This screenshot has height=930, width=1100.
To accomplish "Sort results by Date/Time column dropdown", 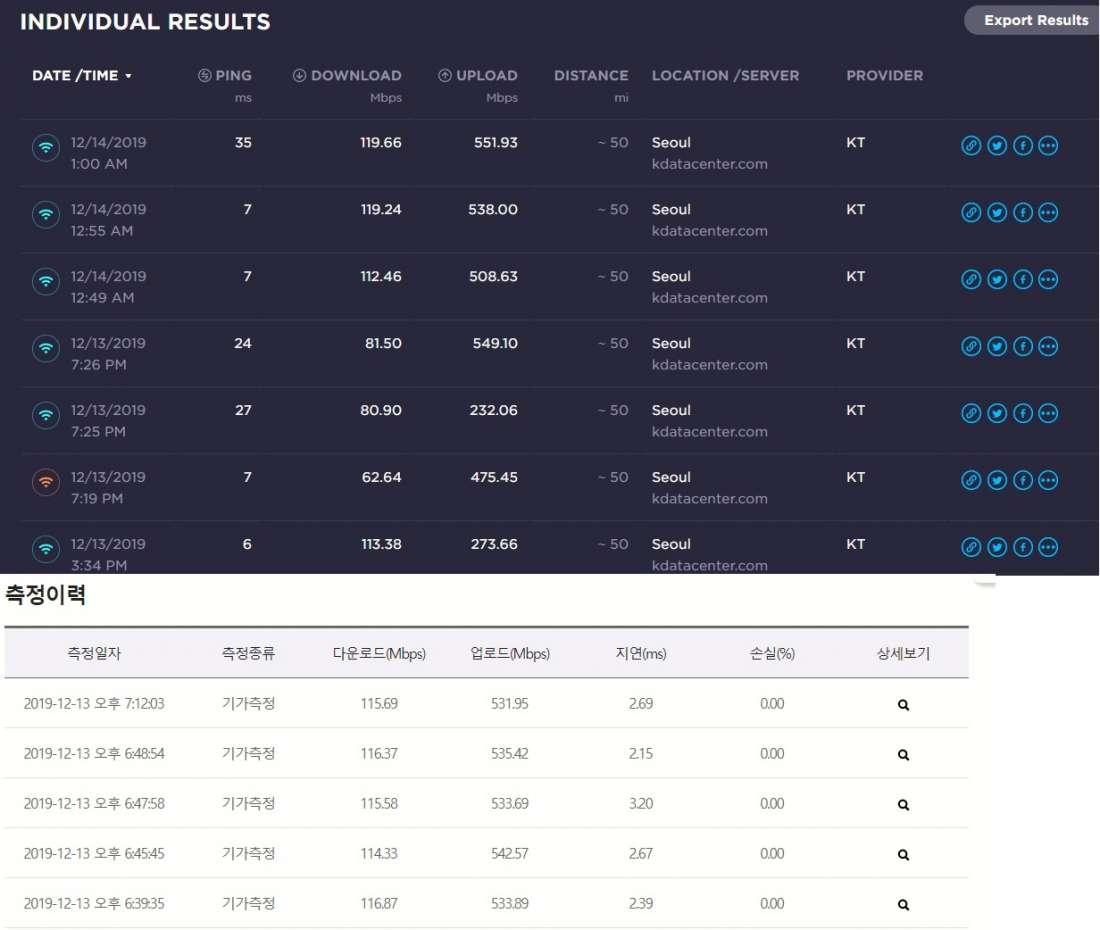I will click(x=82, y=76).
